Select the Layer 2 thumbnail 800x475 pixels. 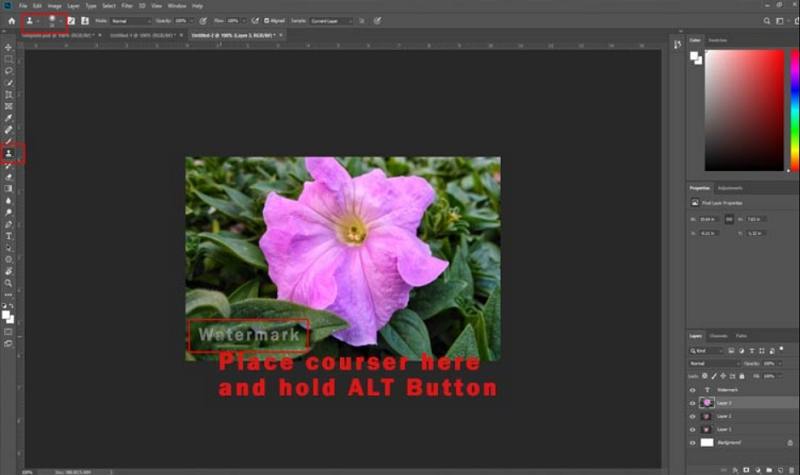706,415
